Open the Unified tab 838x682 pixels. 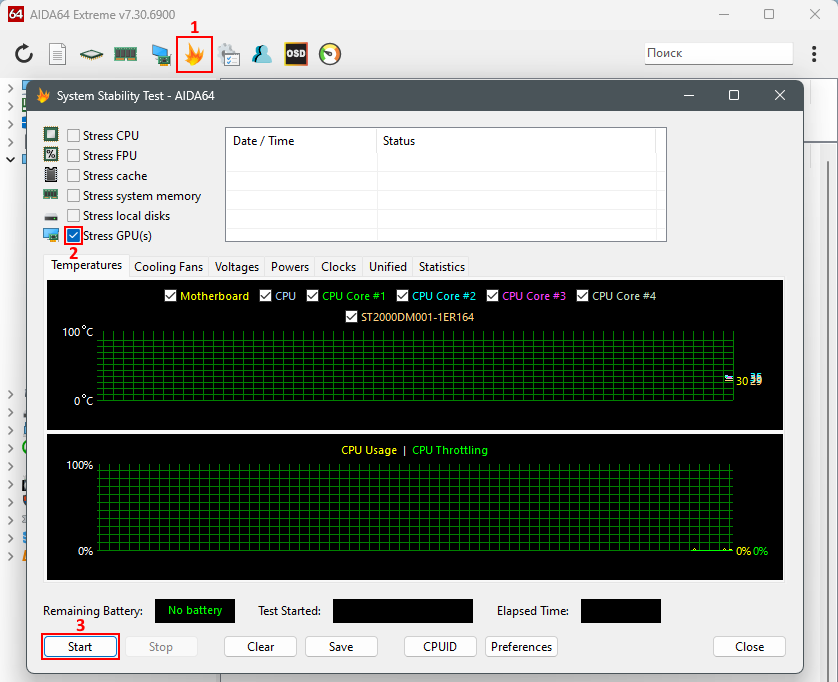387,267
